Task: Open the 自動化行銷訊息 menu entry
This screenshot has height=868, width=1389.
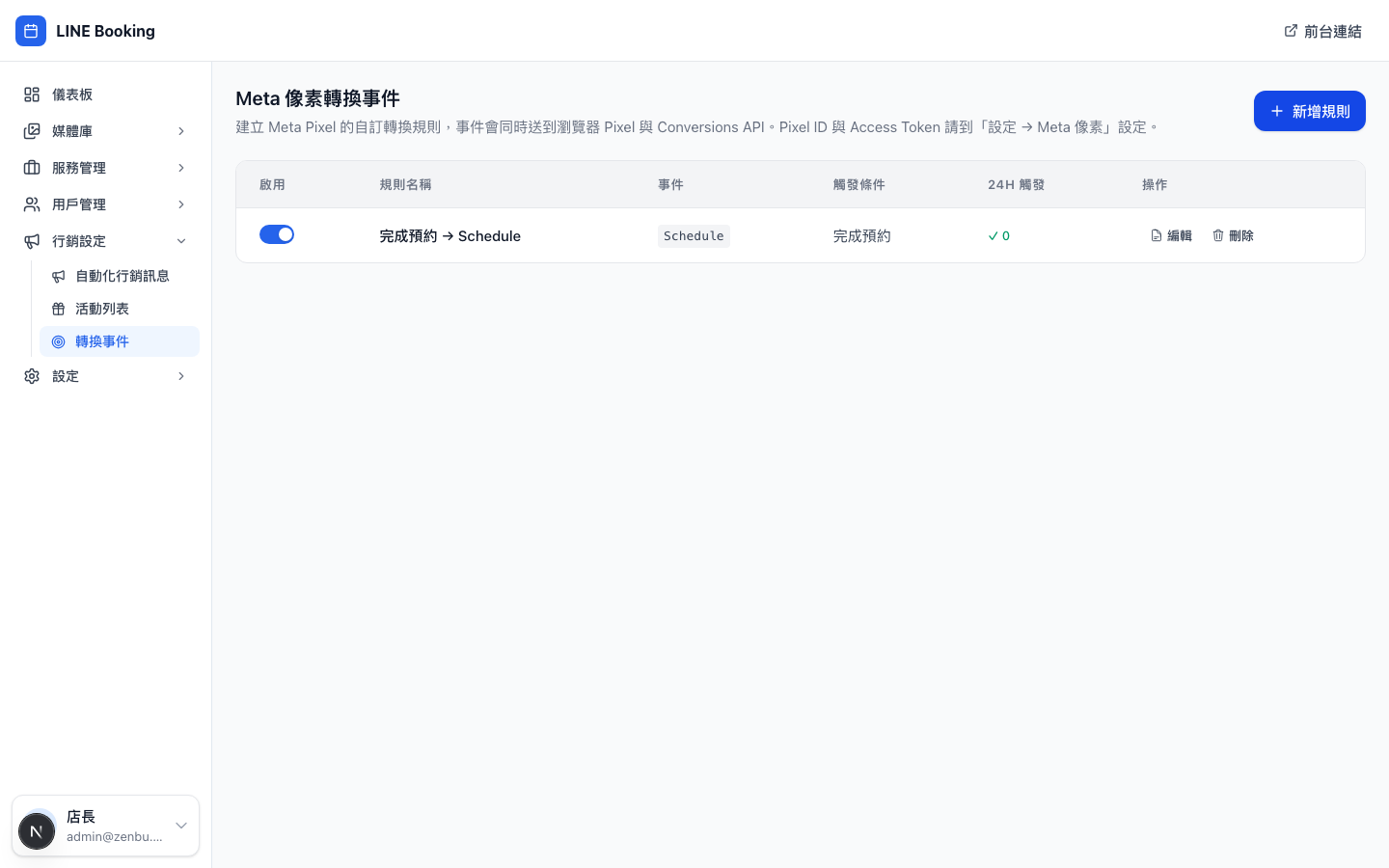Action: pyautogui.click(x=123, y=276)
